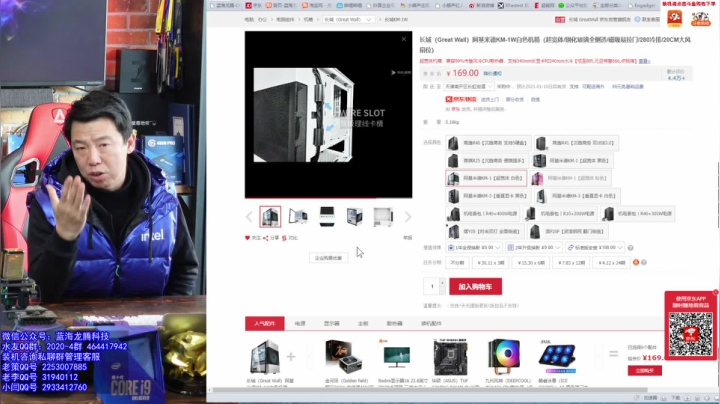This screenshot has width=720, height=404.
Task: Click the report link below the gallery
Action: pyautogui.click(x=407, y=238)
